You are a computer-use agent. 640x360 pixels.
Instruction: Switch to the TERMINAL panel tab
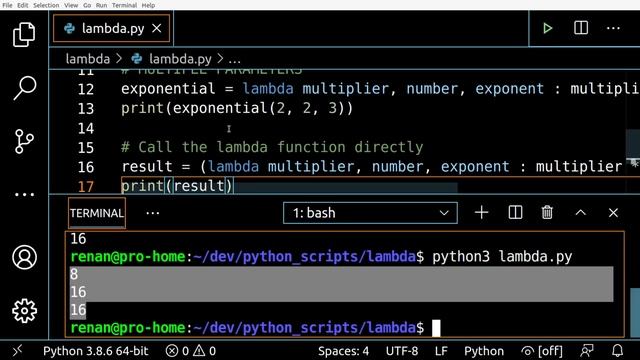click(97, 213)
